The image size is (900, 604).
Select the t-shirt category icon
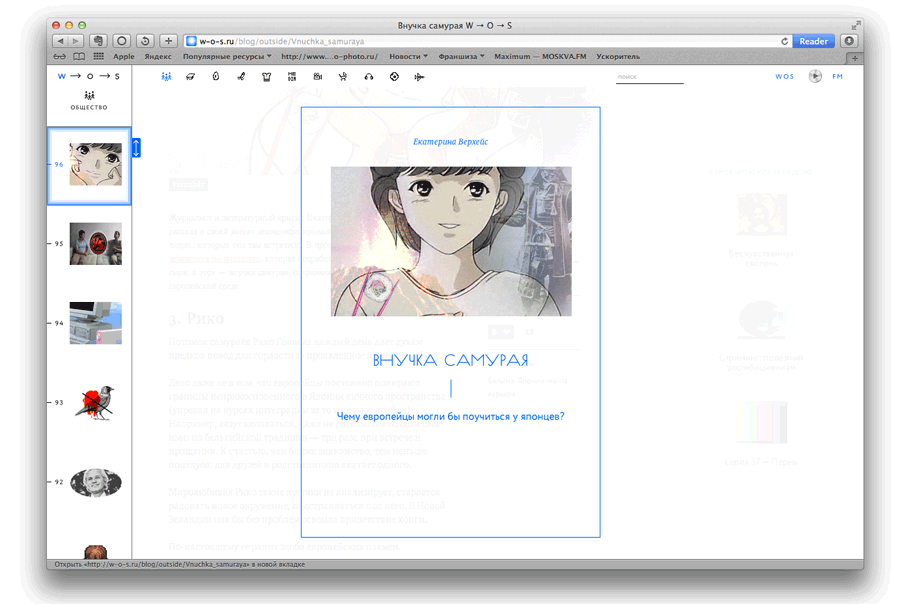(266, 77)
